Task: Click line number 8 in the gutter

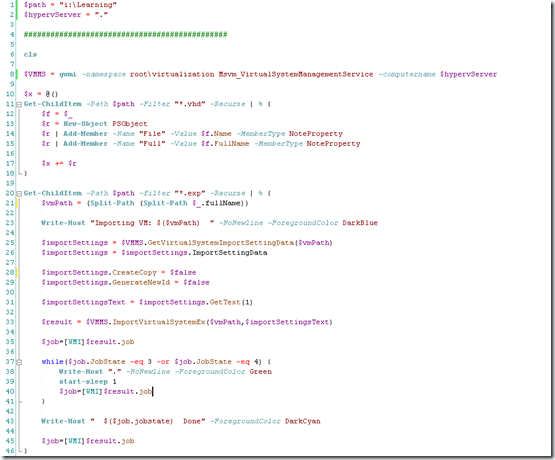Action: pyautogui.click(x=12, y=74)
